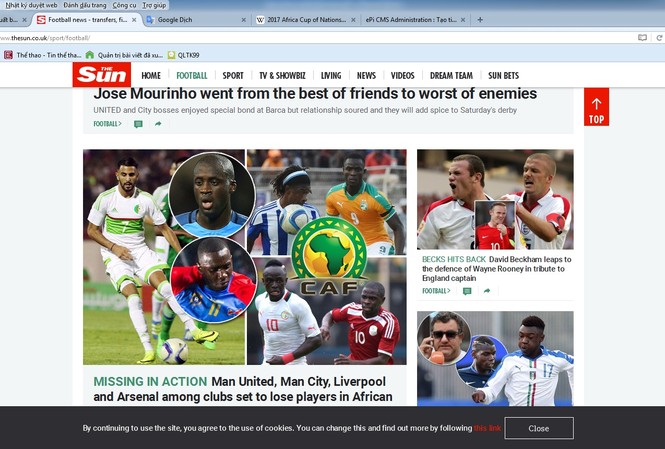Open 'Trợ giúp' menu

[154, 5]
